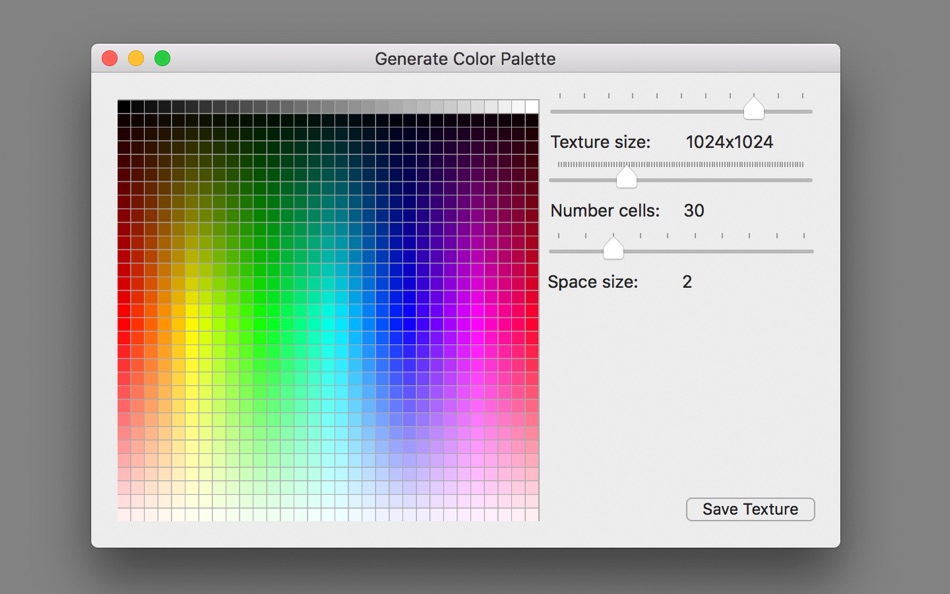Zoom the window with the green button
The width and height of the screenshot is (950, 594).
[x=162, y=59]
